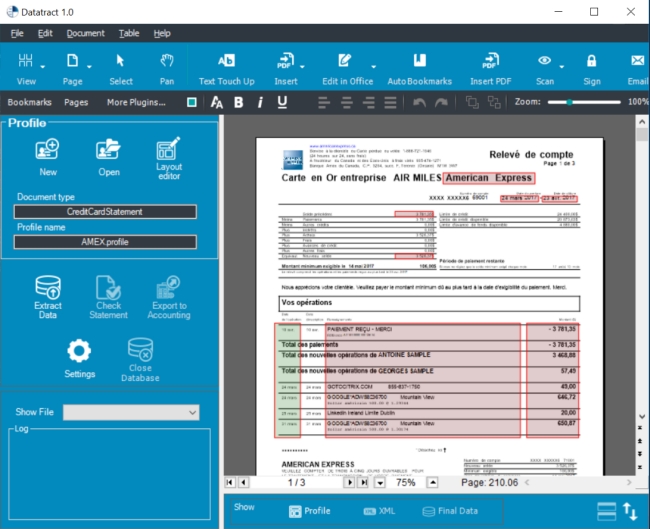This screenshot has height=529, width=650.
Task: Open the Text Touch Up tool
Action: (226, 69)
